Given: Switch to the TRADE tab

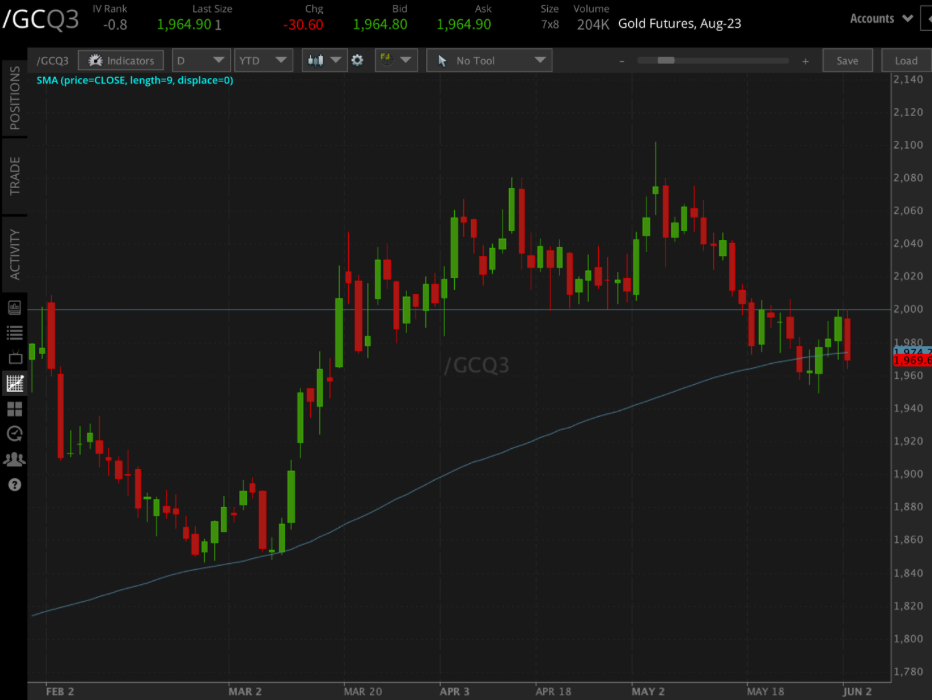Looking at the screenshot, I should (13, 175).
